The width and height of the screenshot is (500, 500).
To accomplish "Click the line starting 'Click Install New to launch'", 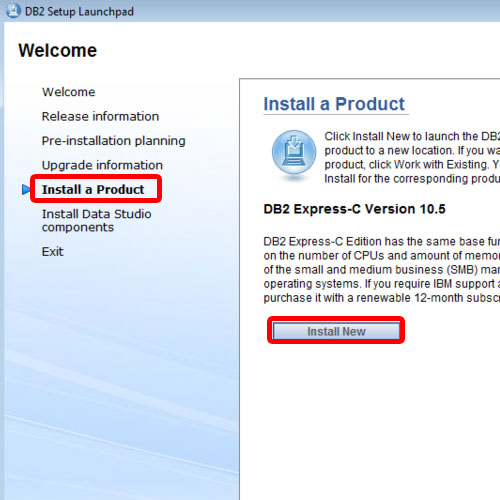I will click(412, 136).
